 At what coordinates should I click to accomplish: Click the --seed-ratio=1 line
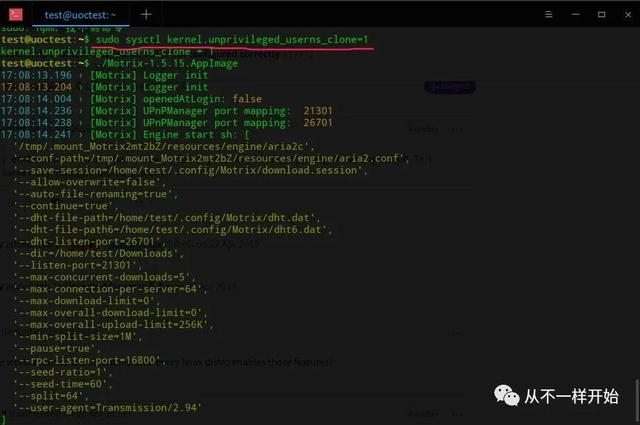[62, 372]
